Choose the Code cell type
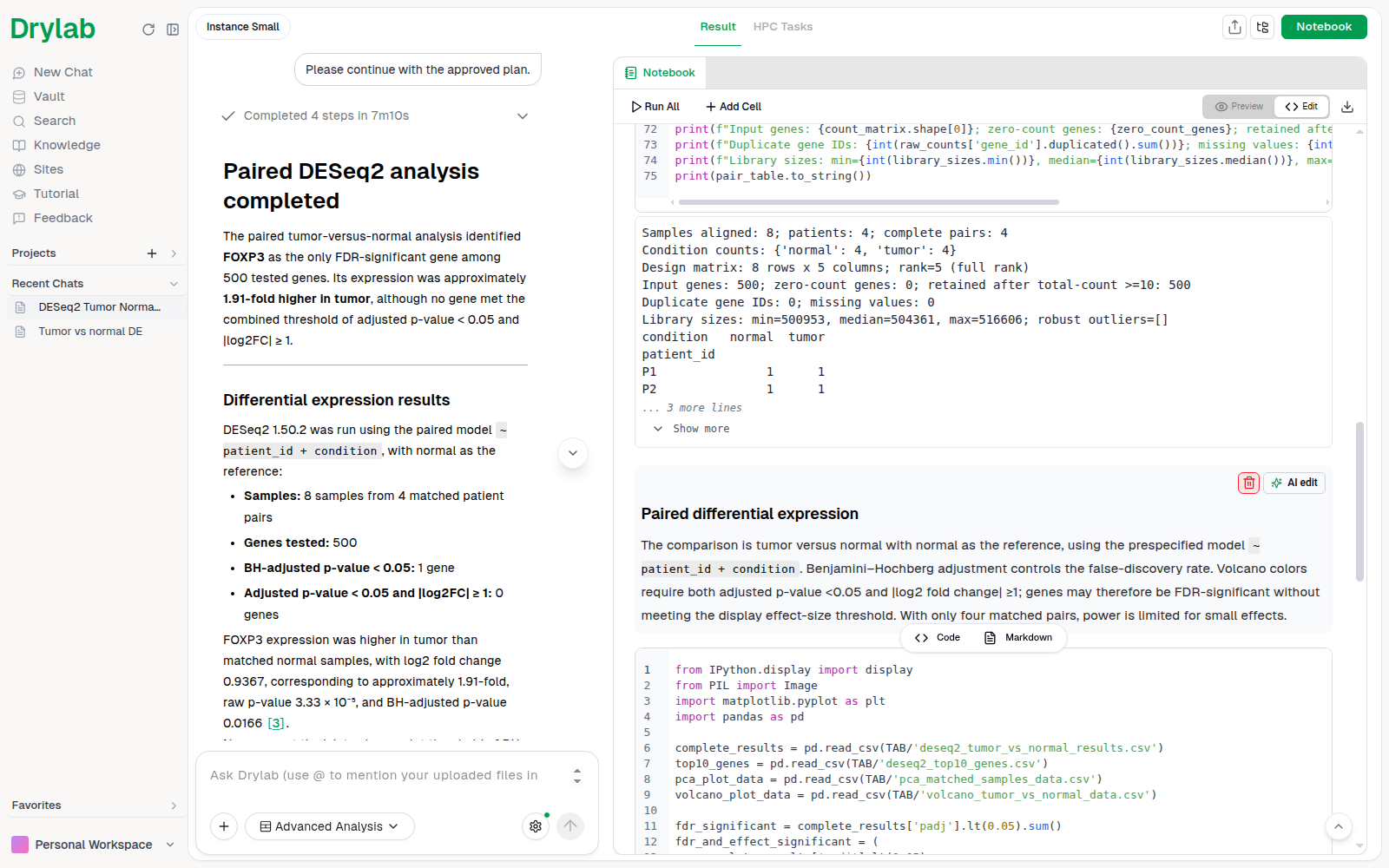Screen dimensions: 1389x868 938,638
